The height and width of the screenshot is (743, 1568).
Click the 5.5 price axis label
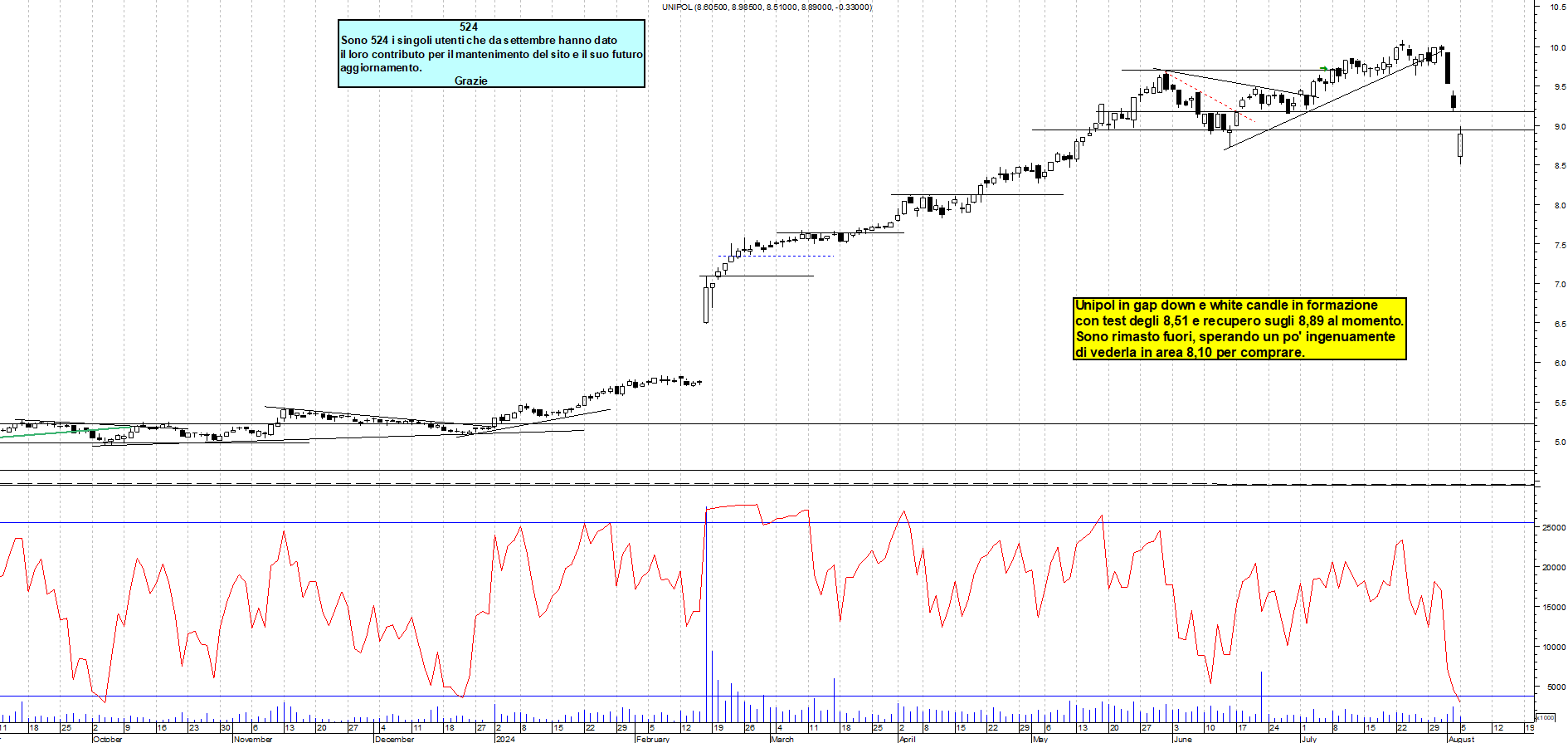(1560, 403)
